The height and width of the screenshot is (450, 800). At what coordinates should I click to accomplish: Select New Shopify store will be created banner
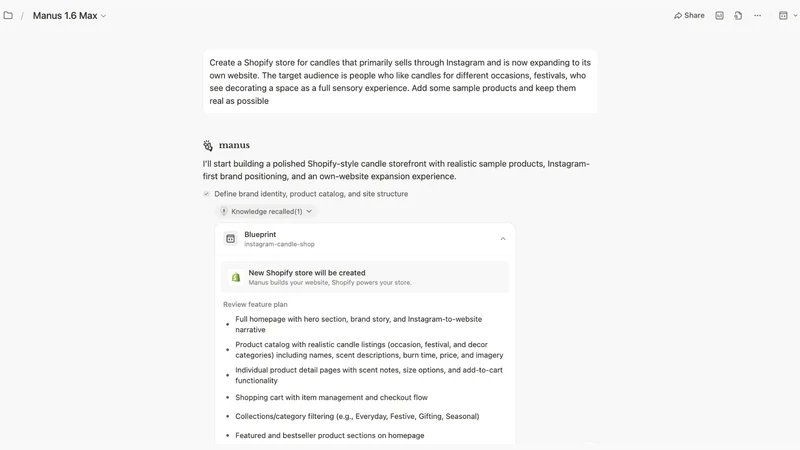click(365, 277)
